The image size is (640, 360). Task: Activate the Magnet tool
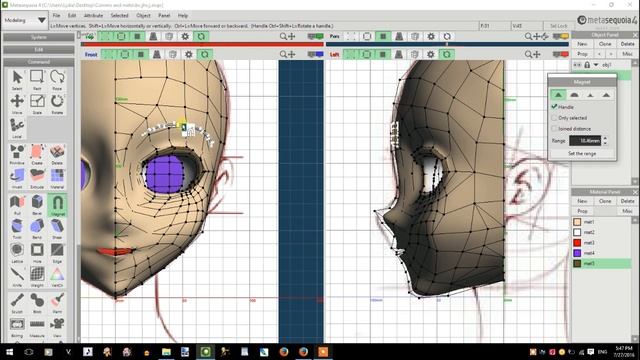click(57, 205)
